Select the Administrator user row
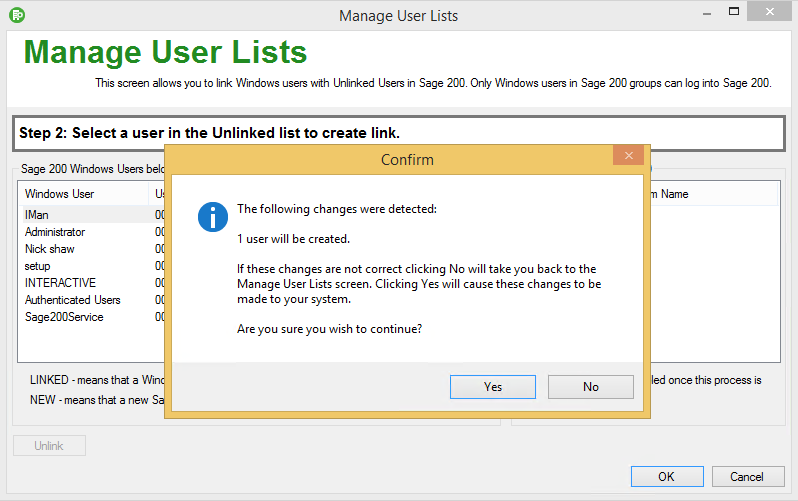This screenshot has width=798, height=501. click(x=55, y=232)
